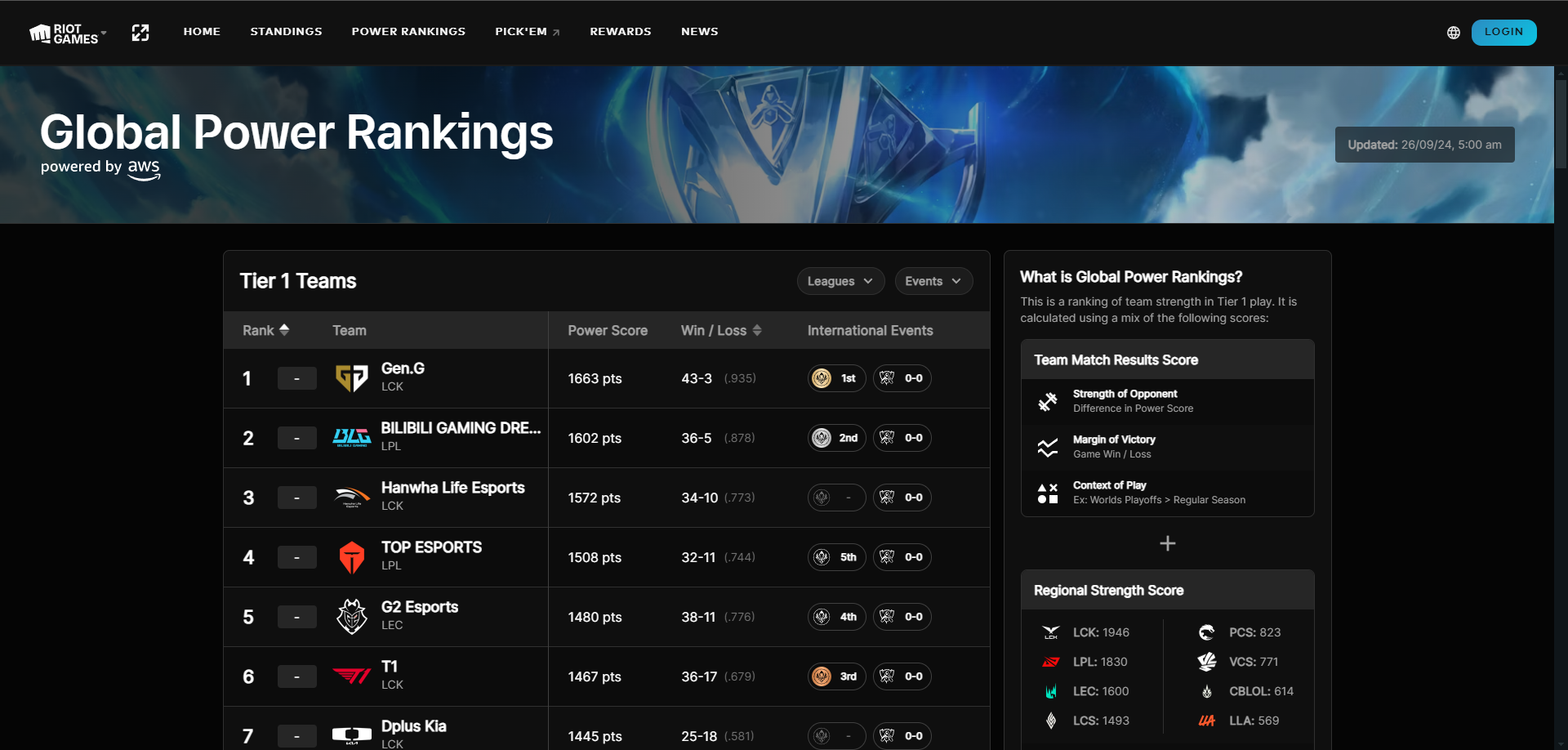Open the STANDINGS nav item
The height and width of the screenshot is (750, 1568).
[x=286, y=32]
